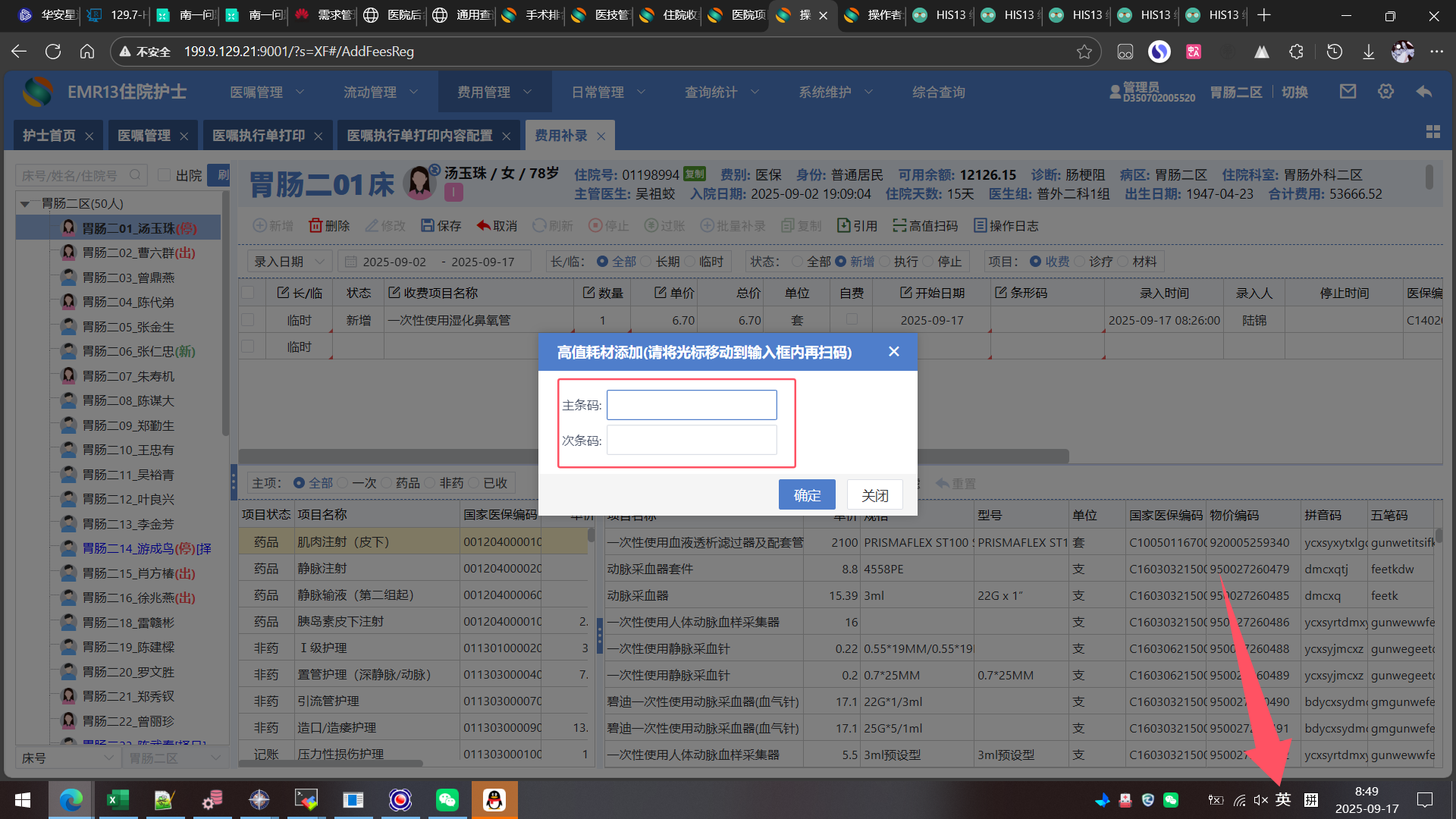Click the save (保存) disk icon

tap(428, 226)
